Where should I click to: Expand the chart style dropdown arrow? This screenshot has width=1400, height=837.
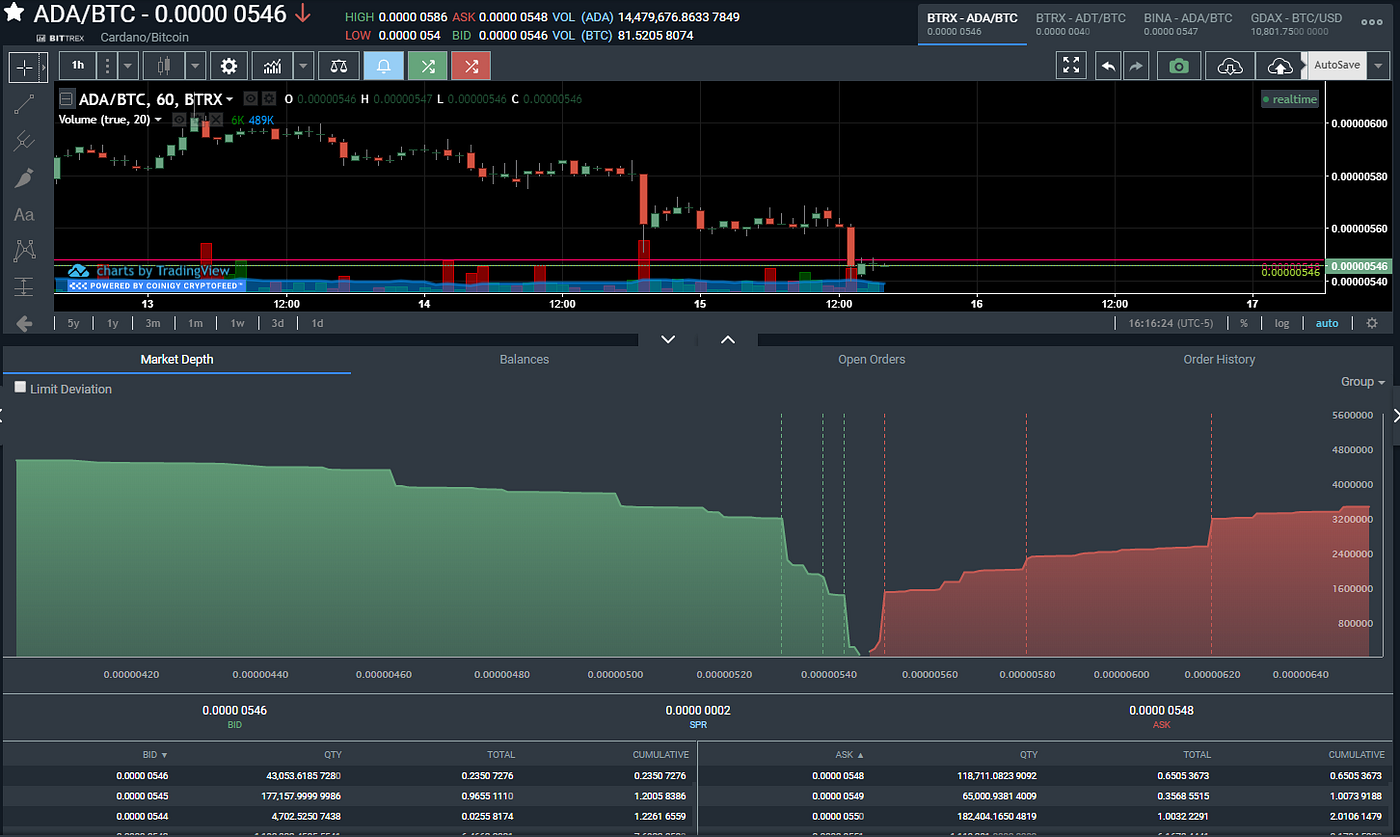click(x=196, y=66)
